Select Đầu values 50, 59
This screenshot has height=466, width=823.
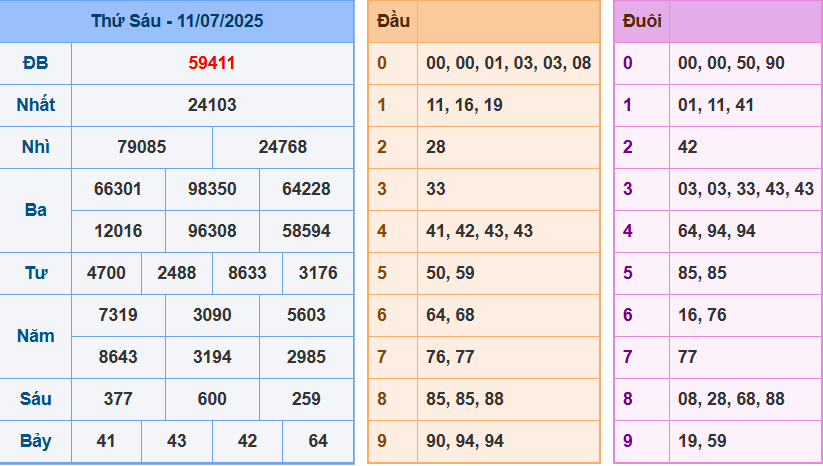(450, 273)
